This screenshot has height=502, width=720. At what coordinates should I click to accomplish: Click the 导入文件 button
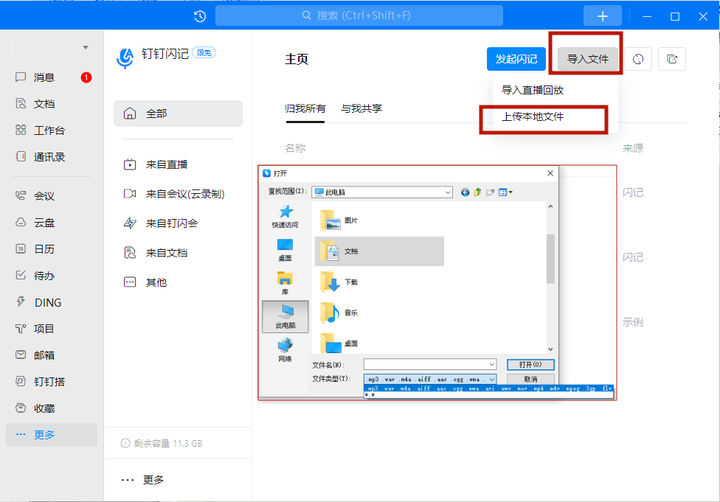click(x=588, y=59)
